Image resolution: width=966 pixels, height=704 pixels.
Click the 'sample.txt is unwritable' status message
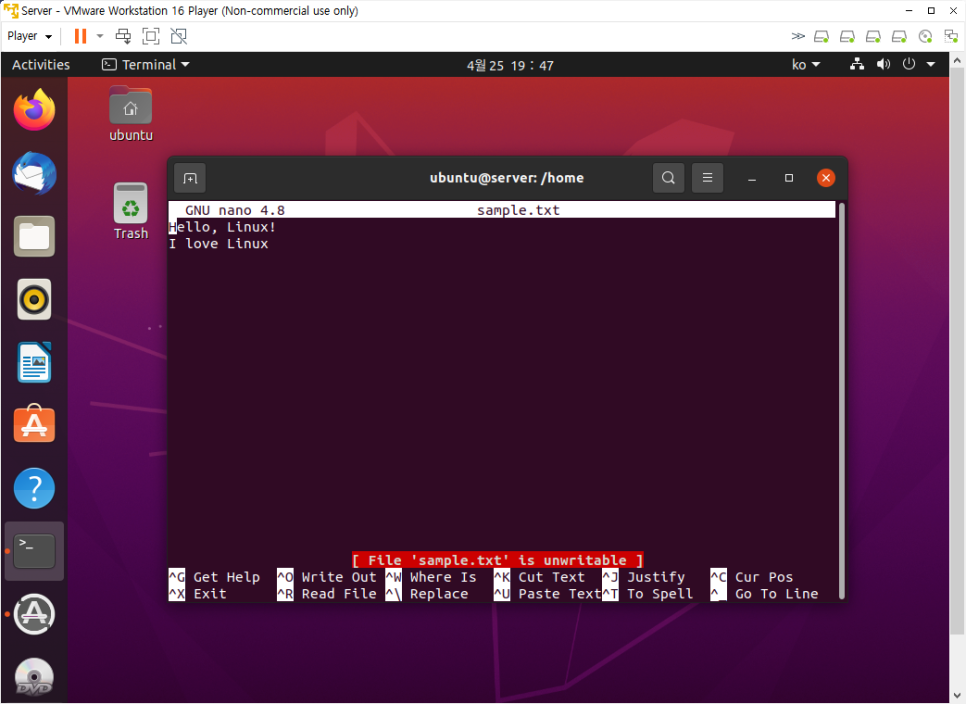498,560
